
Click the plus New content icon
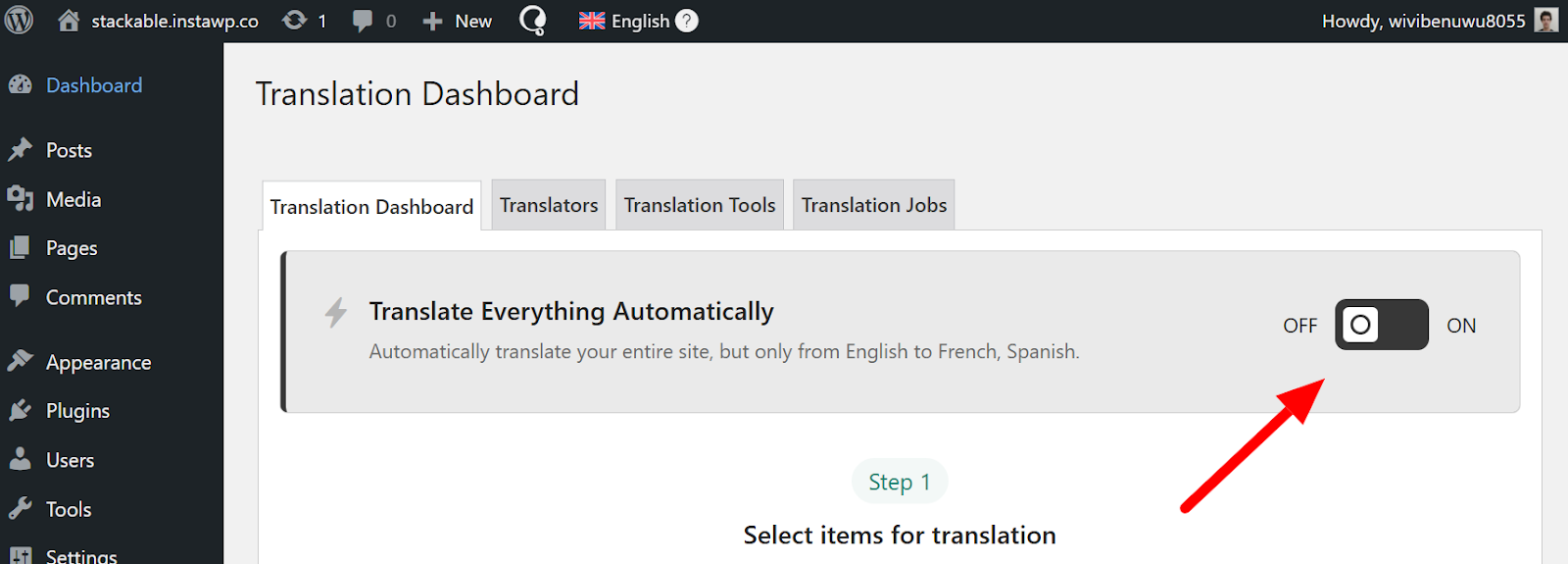(432, 21)
